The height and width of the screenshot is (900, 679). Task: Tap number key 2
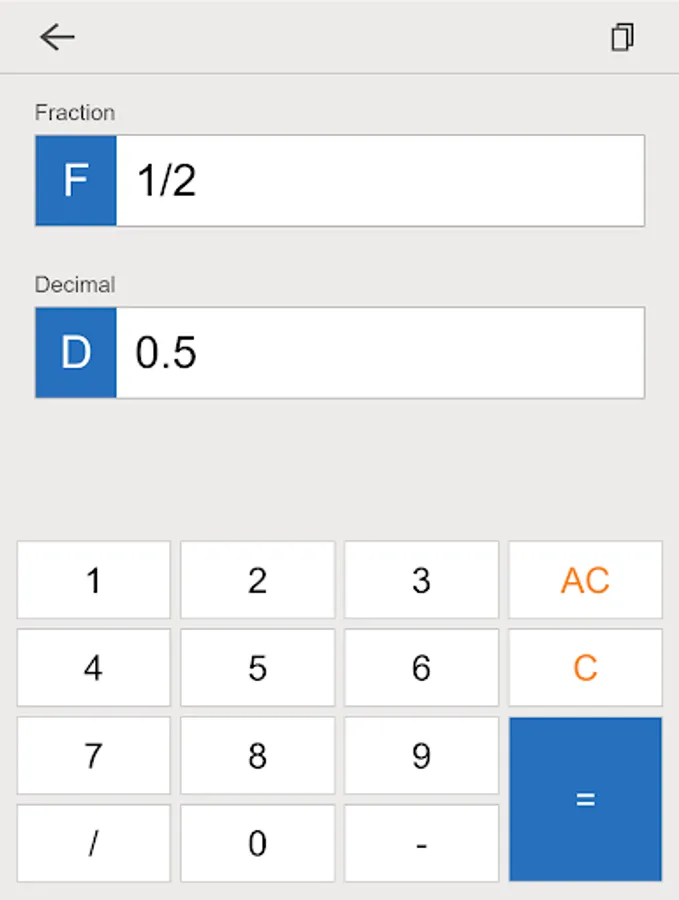(x=257, y=580)
